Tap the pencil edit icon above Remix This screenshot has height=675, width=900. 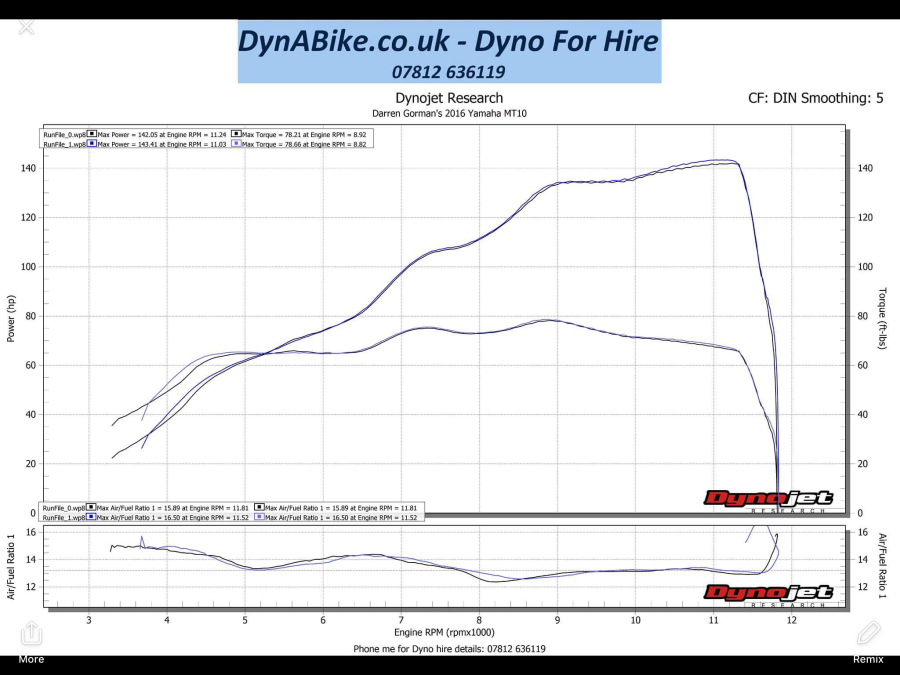point(868,633)
